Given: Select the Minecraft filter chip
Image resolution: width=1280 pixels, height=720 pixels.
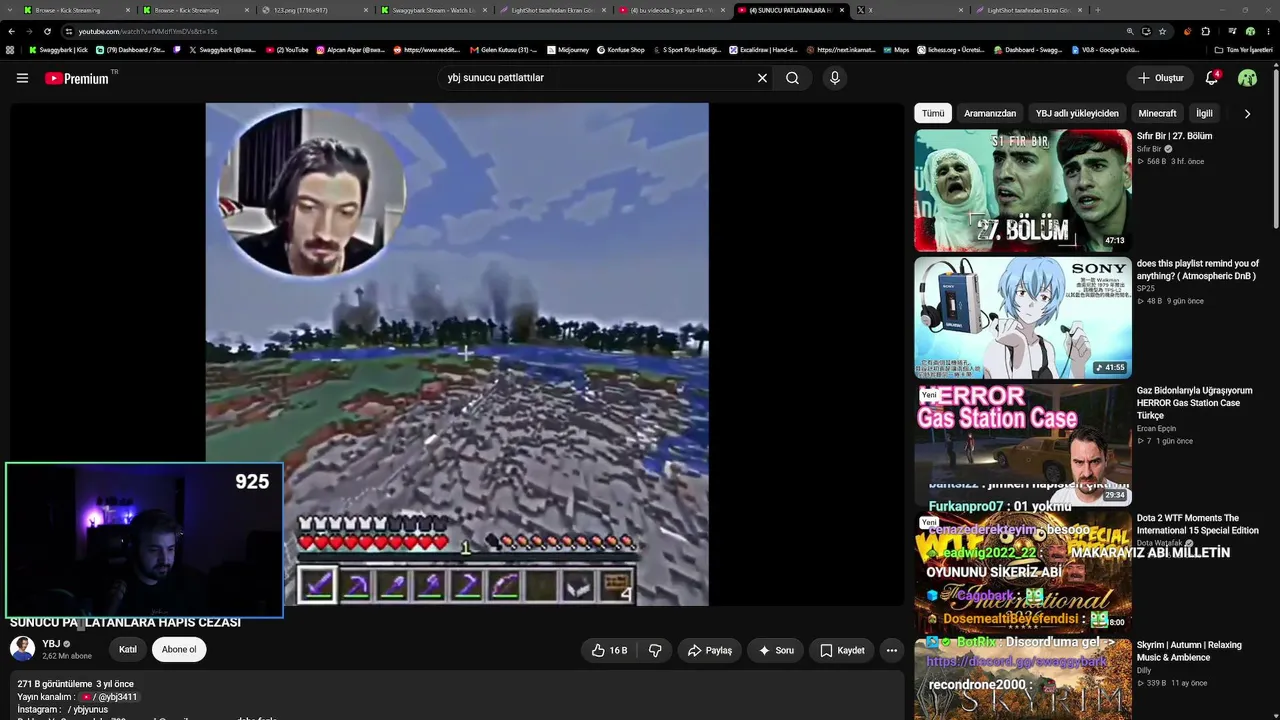Looking at the screenshot, I should coord(1158,114).
